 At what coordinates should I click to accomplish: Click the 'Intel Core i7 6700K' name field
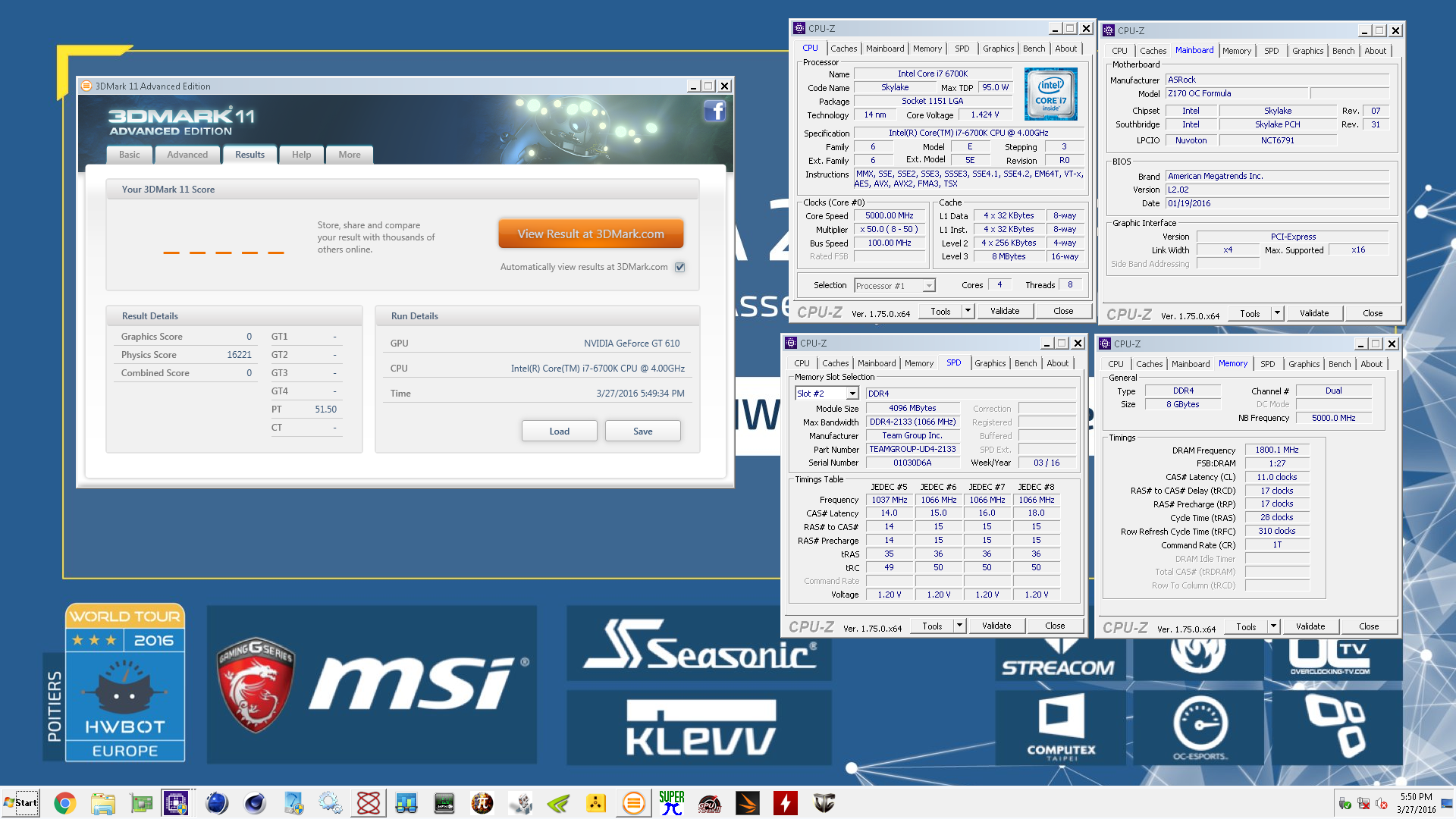click(x=933, y=74)
